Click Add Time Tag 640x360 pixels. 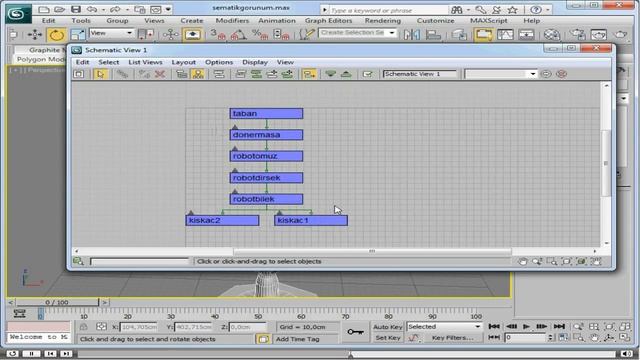click(298, 339)
